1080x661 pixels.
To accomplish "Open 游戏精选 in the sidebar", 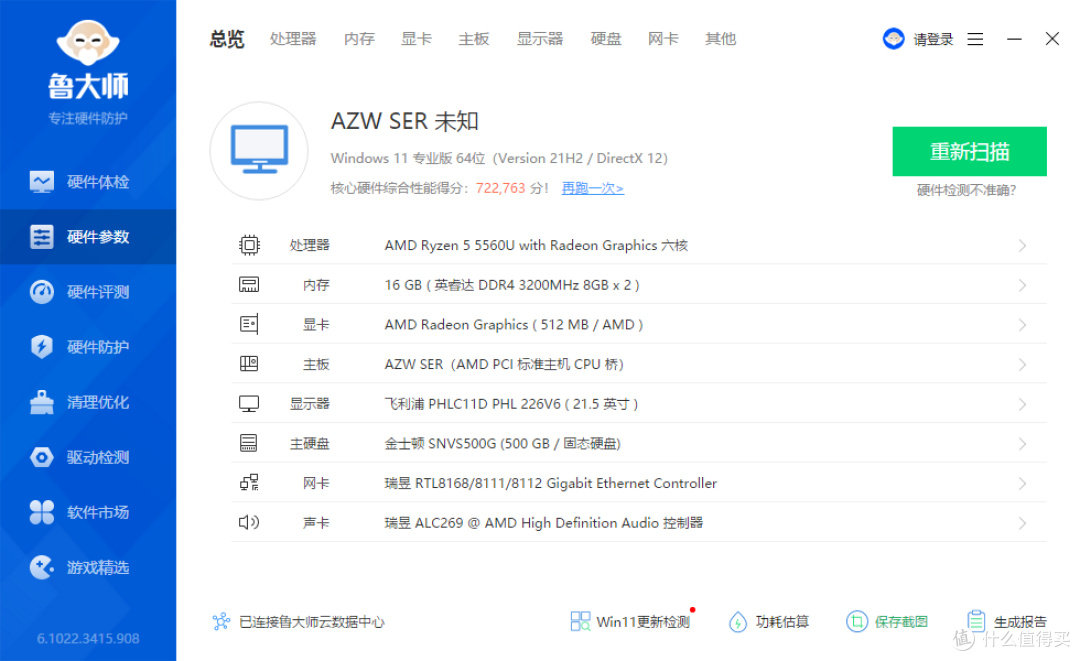I will pyautogui.click(x=88, y=567).
